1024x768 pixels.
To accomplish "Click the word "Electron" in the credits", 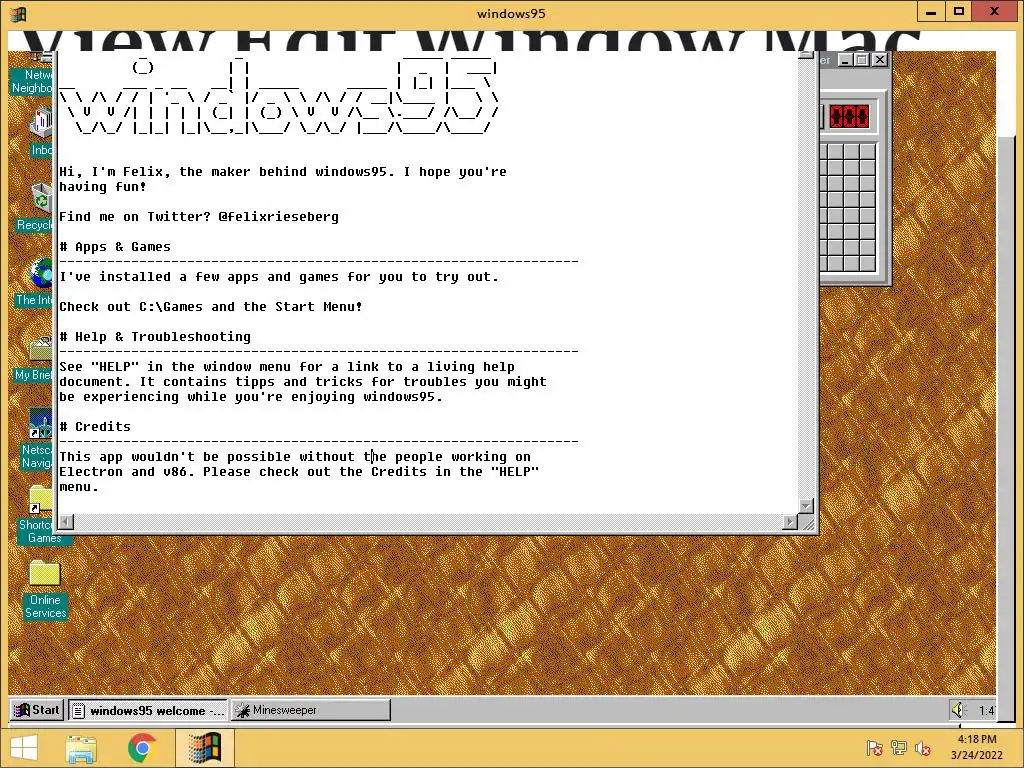I will tap(91, 472).
